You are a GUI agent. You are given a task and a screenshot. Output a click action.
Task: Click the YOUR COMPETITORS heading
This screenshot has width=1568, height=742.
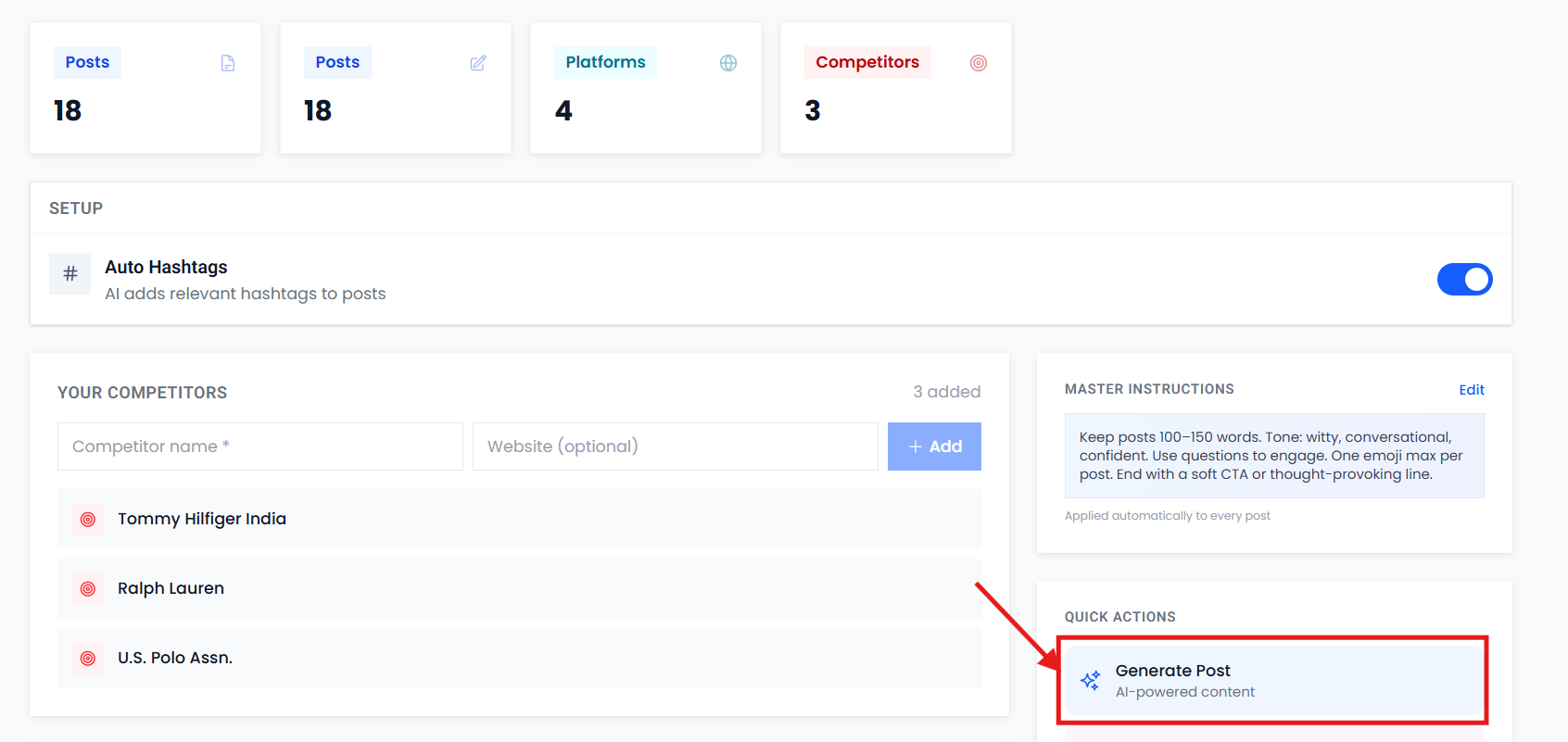point(142,393)
